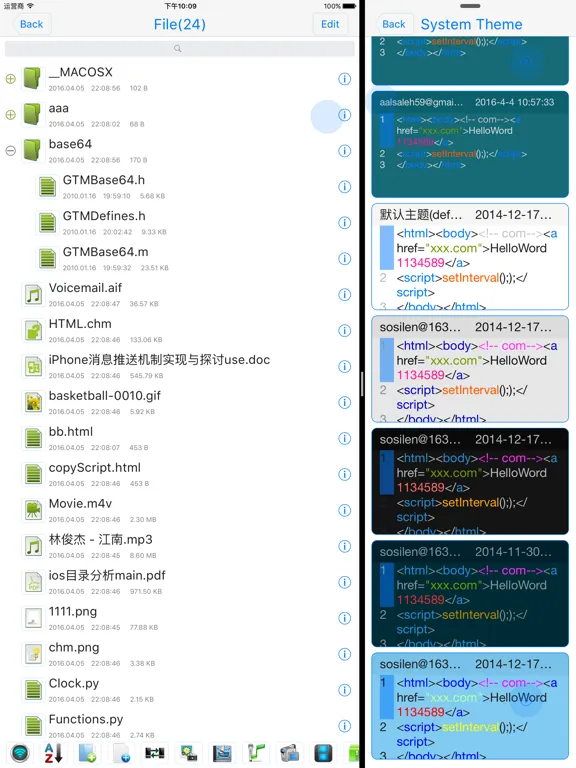Show info for HTML.chm
Viewport: 576px width, 768px height.
click(345, 331)
